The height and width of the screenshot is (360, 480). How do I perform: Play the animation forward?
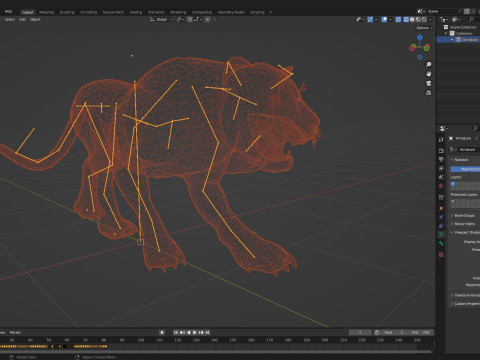click(195, 332)
